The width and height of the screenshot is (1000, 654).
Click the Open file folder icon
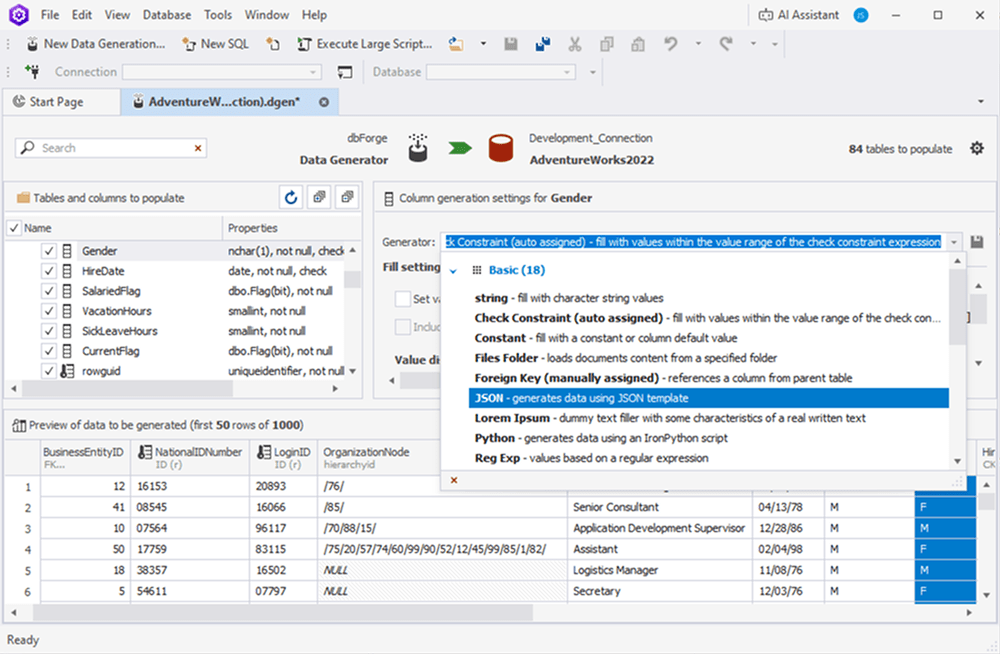455,44
